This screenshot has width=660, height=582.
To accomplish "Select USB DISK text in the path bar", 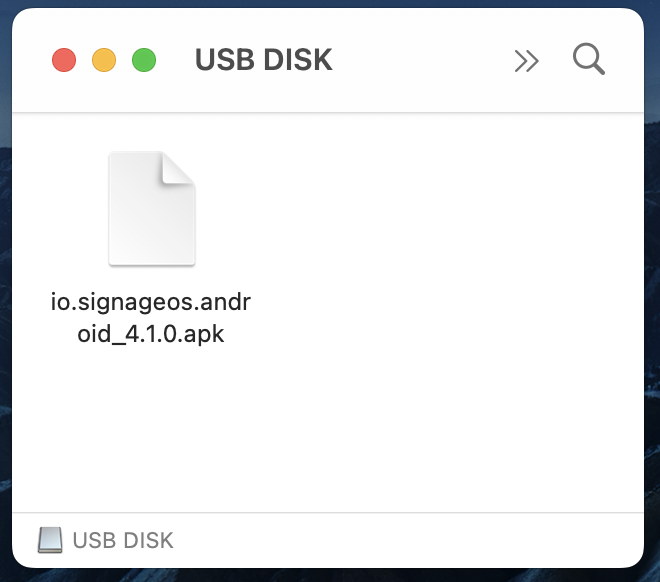I will tap(123, 540).
